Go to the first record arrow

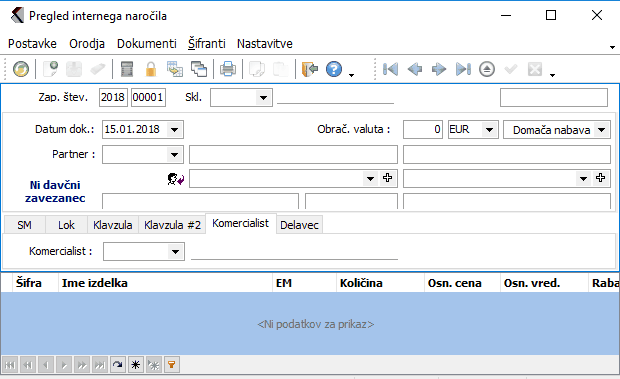390,70
